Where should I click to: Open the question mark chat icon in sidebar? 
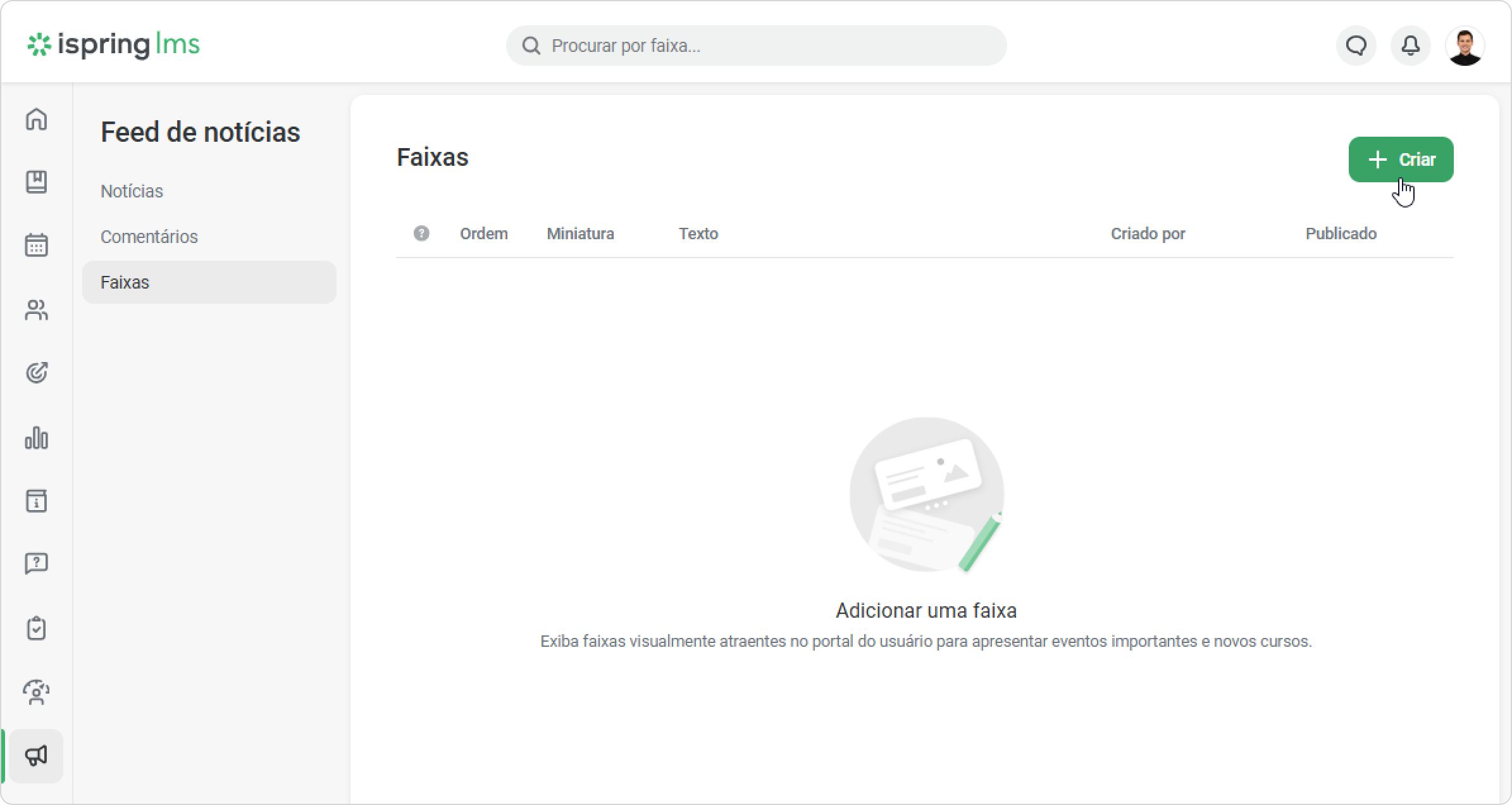coord(36,563)
